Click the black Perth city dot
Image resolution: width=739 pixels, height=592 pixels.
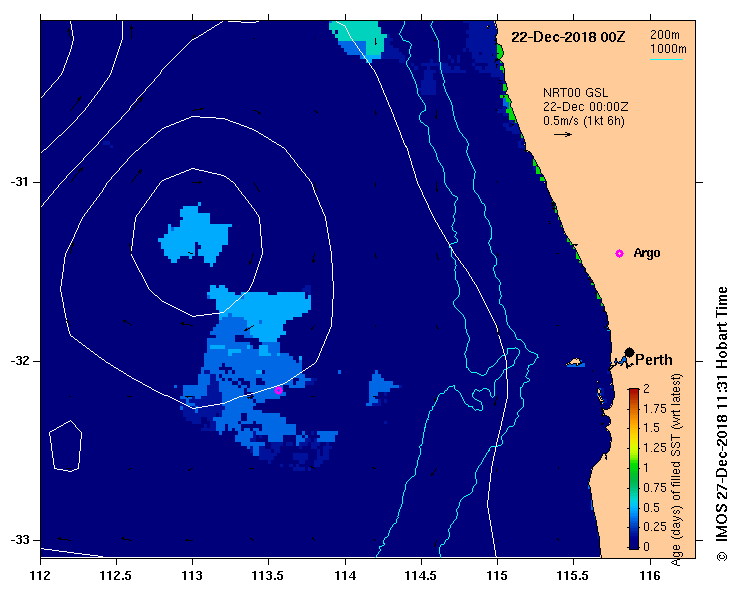(629, 352)
